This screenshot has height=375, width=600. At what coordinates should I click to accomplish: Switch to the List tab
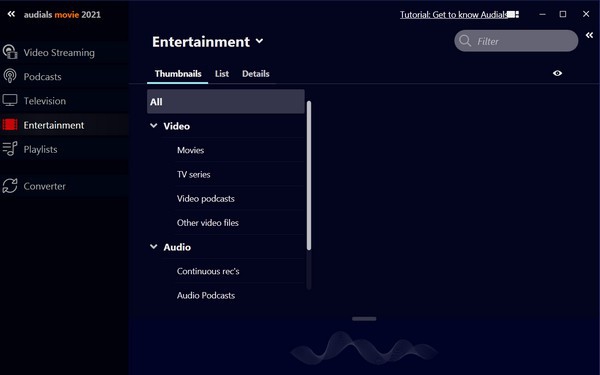[222, 73]
